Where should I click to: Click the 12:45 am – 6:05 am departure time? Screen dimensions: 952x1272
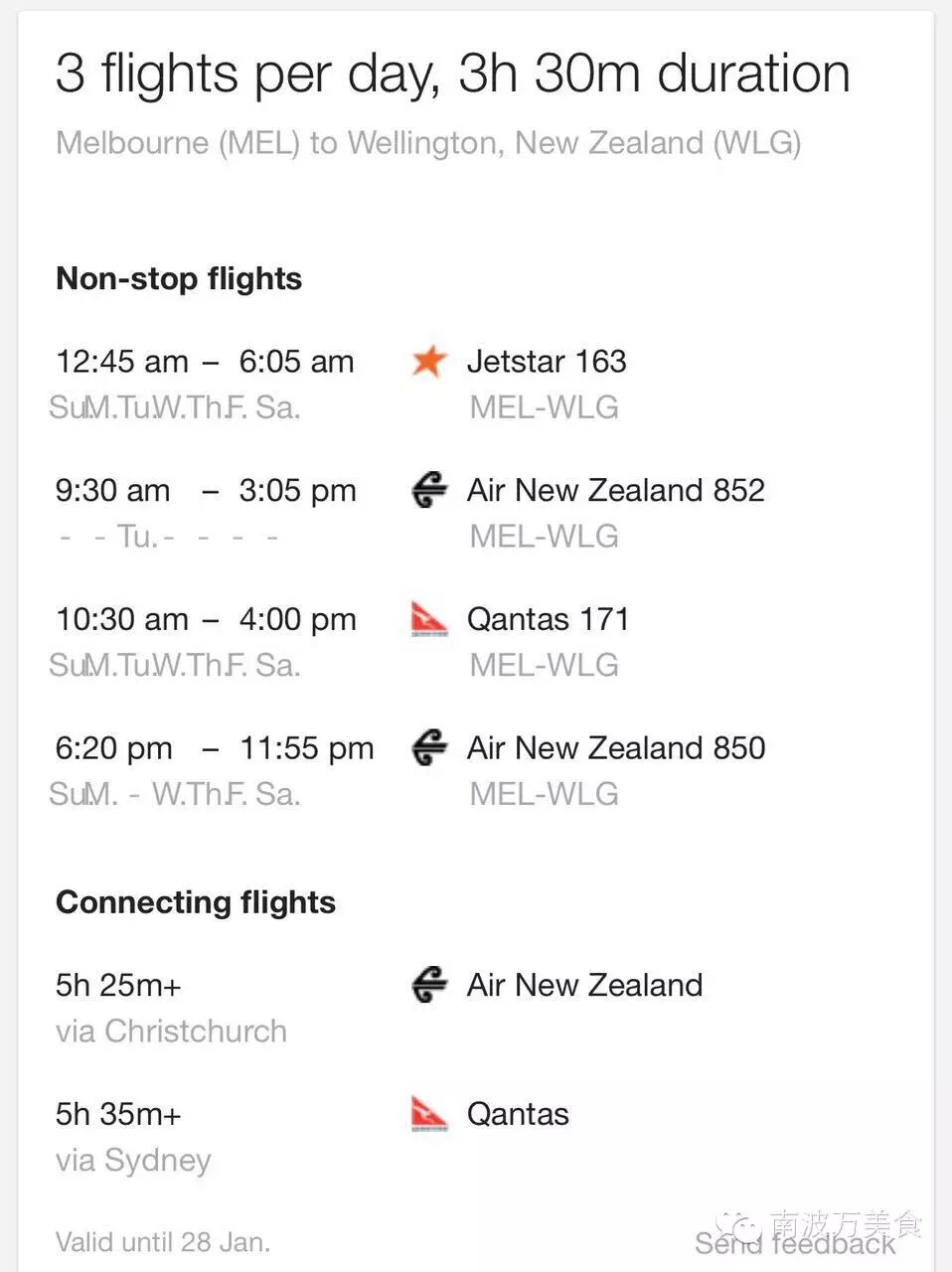[x=205, y=362]
